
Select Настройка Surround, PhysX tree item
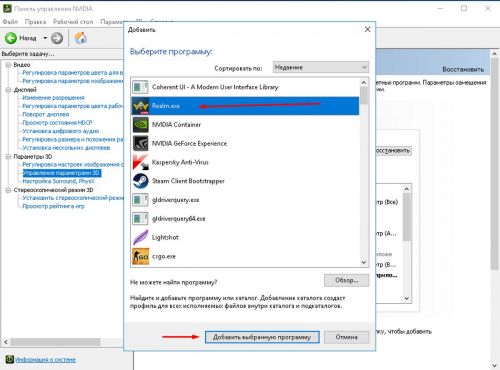[58, 181]
